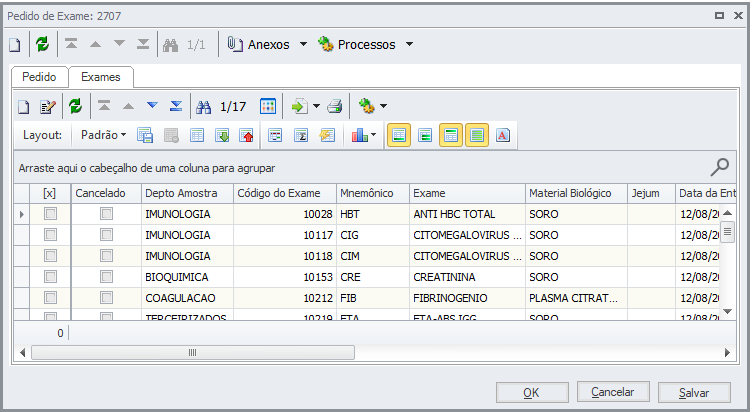The width and height of the screenshot is (753, 412).
Task: Tick Cancelado in CIM row
Action: click(x=107, y=256)
